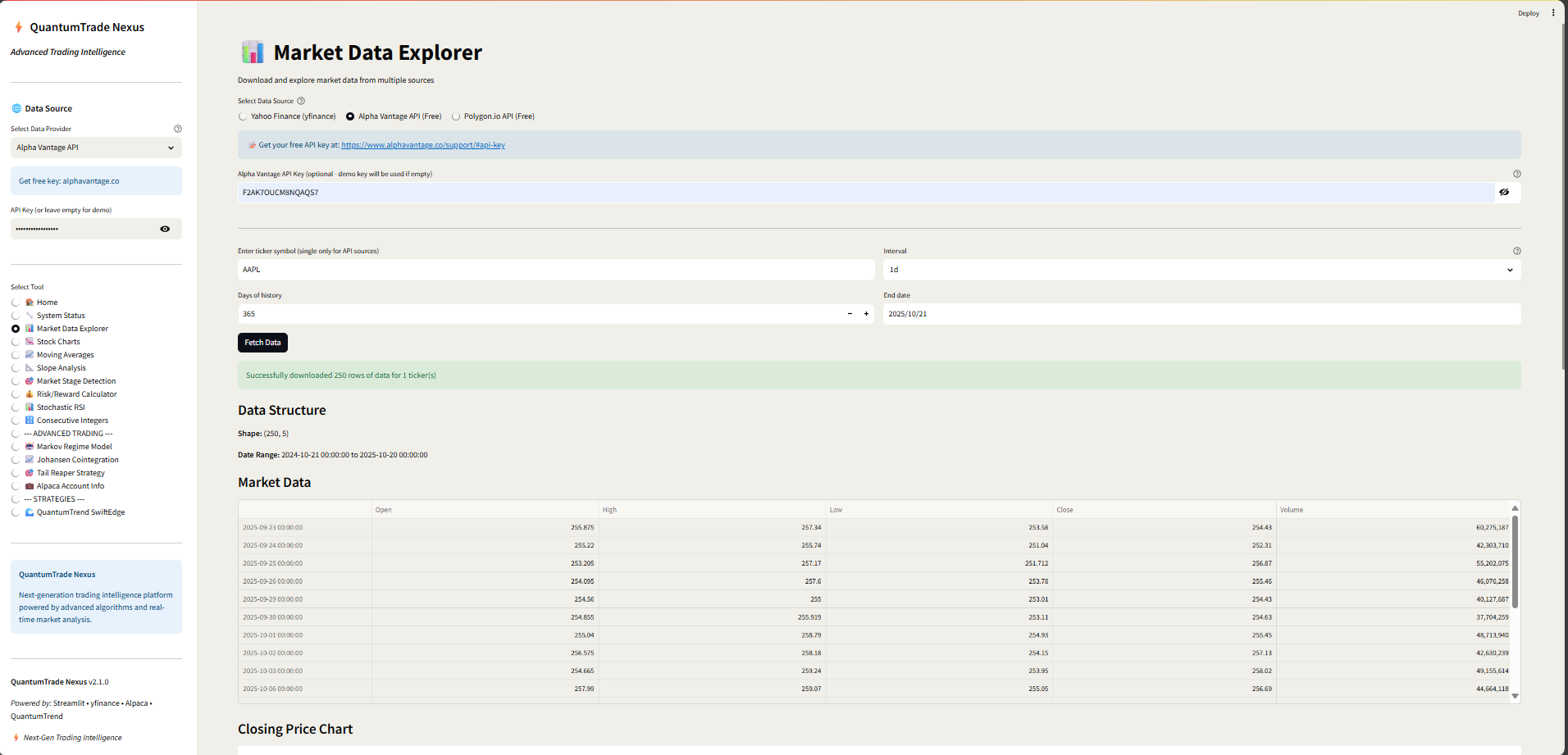Select Alpha Vantage API (Free) data source
Image resolution: width=1568 pixels, height=755 pixels.
coord(394,116)
